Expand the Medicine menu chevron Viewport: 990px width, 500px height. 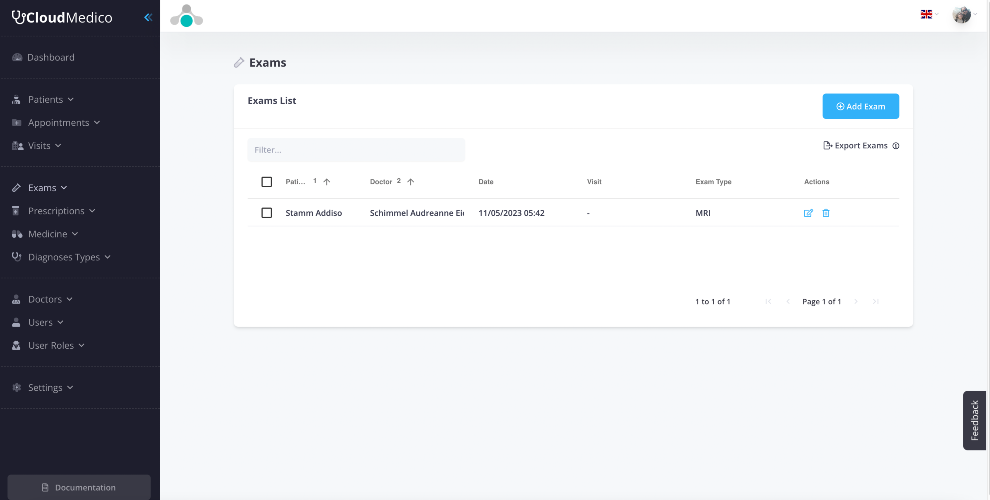[x=75, y=234]
